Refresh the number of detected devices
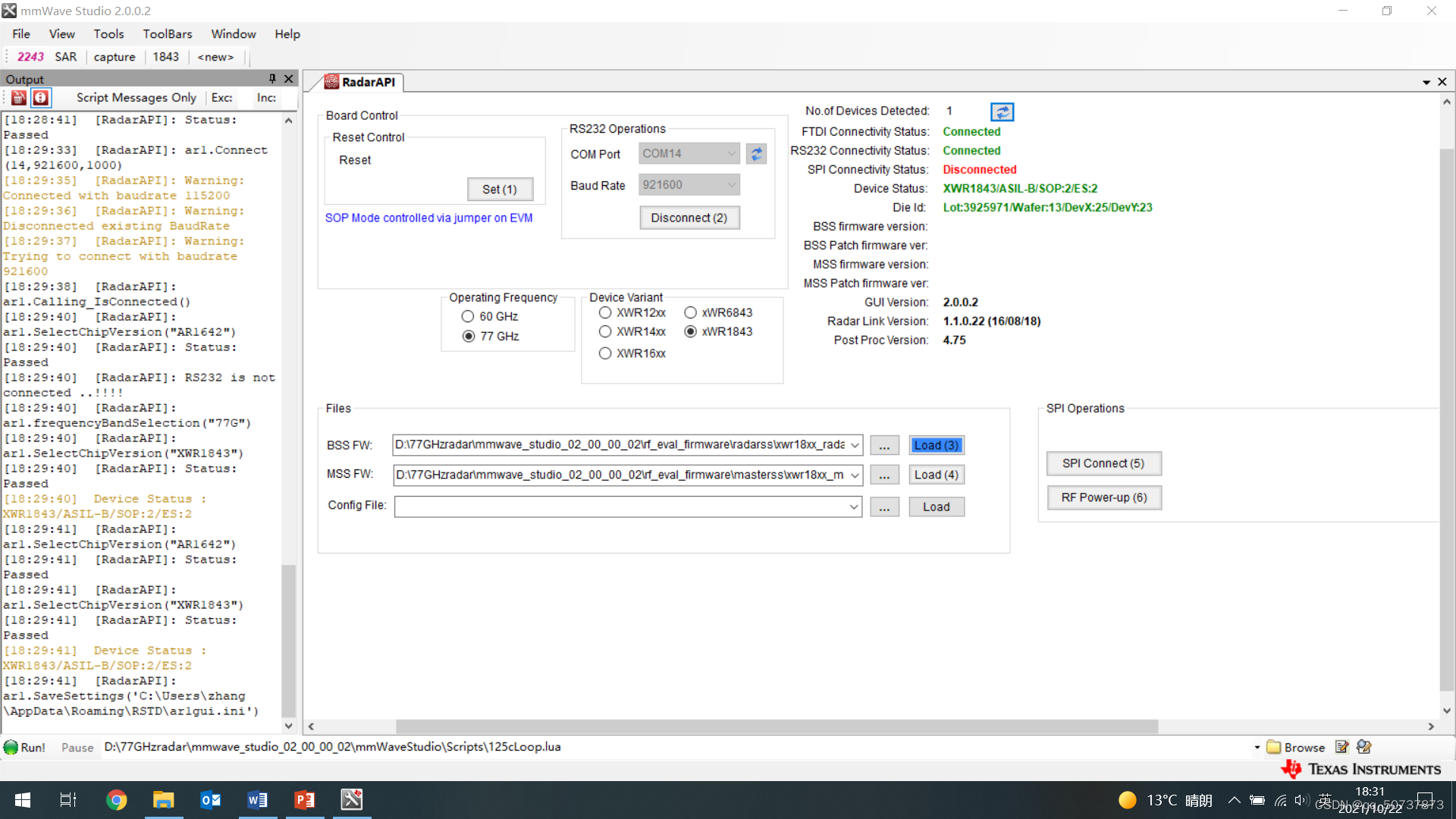The width and height of the screenshot is (1456, 819). 1002,112
